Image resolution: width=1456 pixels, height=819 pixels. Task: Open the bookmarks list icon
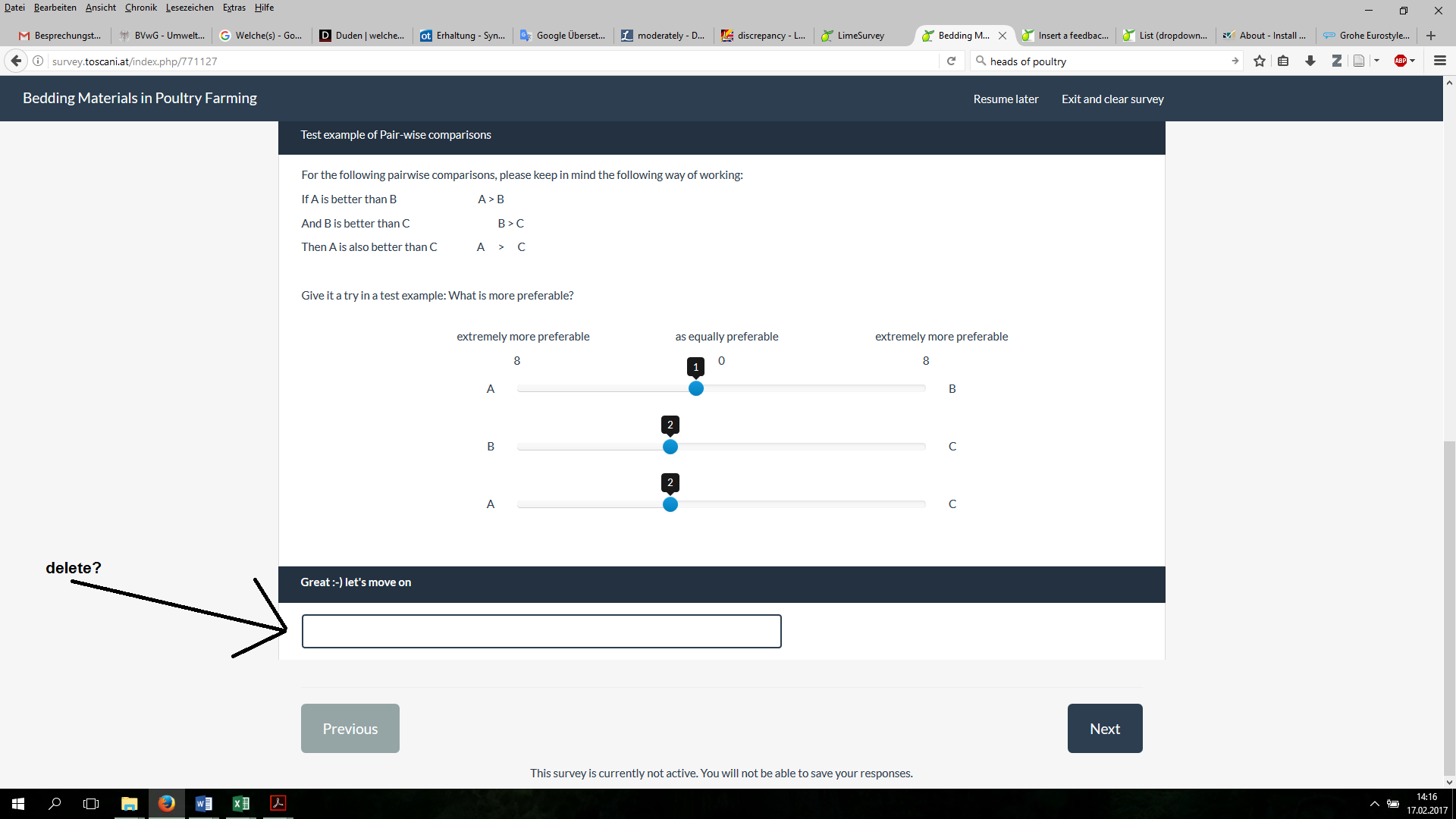1283,61
